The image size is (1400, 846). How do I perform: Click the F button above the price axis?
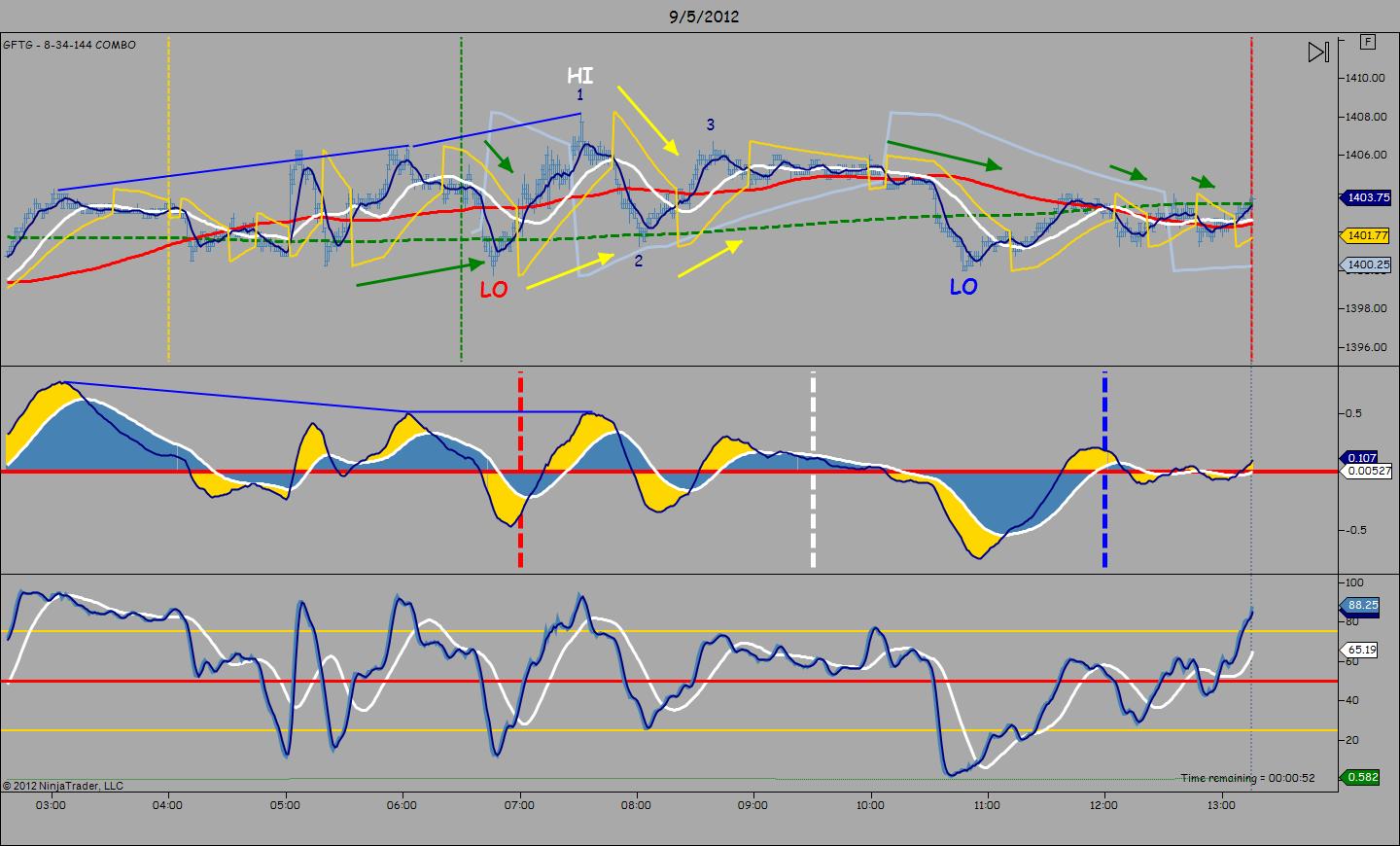pos(1369,42)
